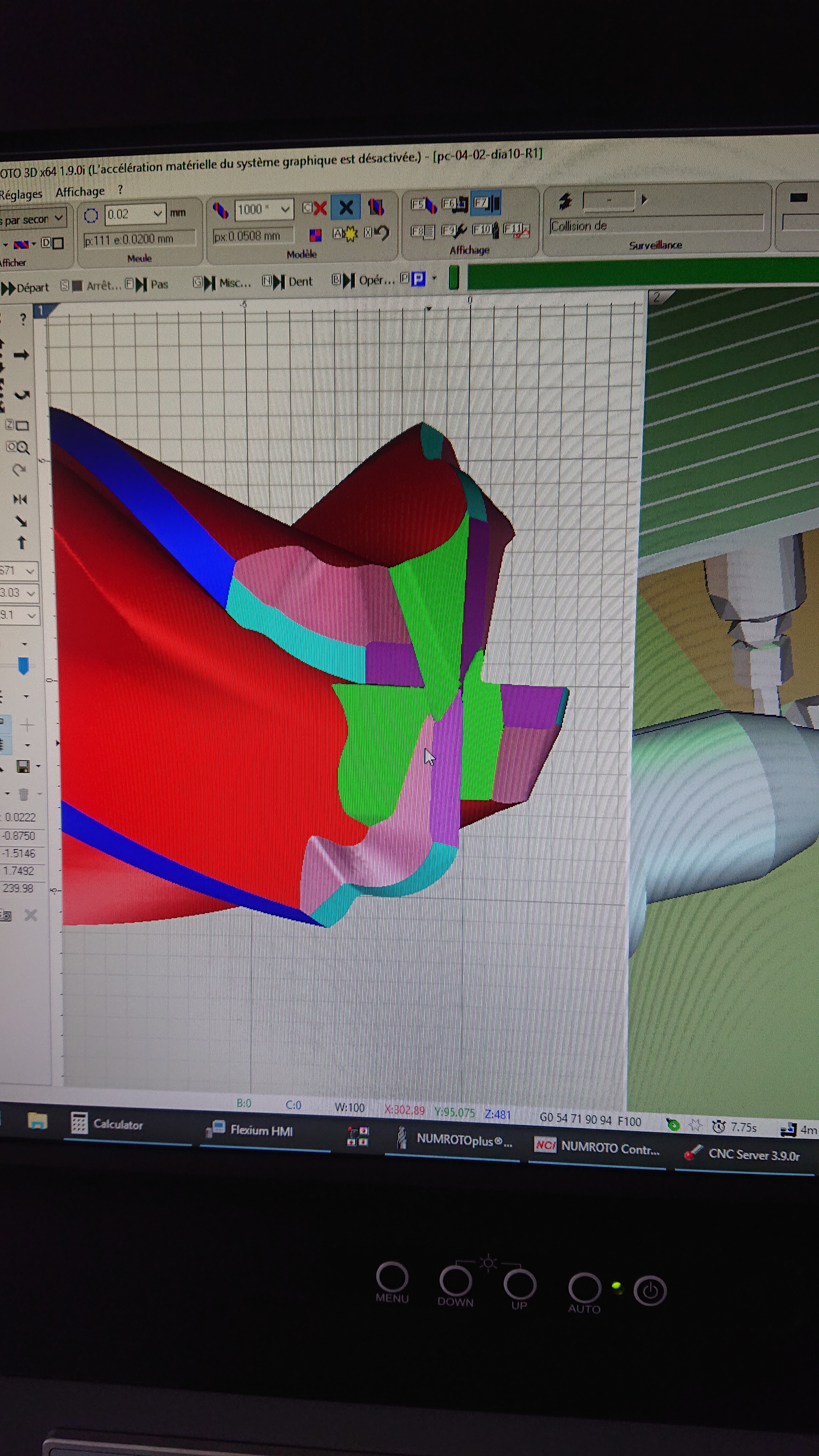Click the red-blue blank comparison icon
819x1456 pixels.
coord(376,206)
